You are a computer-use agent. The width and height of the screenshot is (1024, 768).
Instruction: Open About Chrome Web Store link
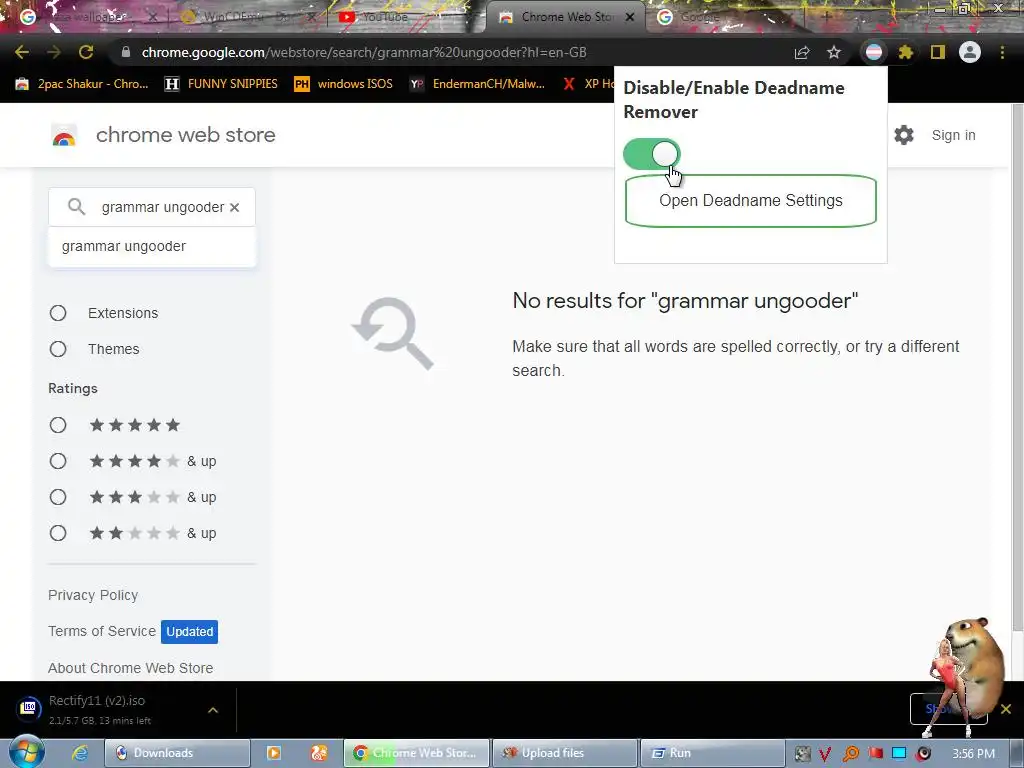[x=130, y=667]
